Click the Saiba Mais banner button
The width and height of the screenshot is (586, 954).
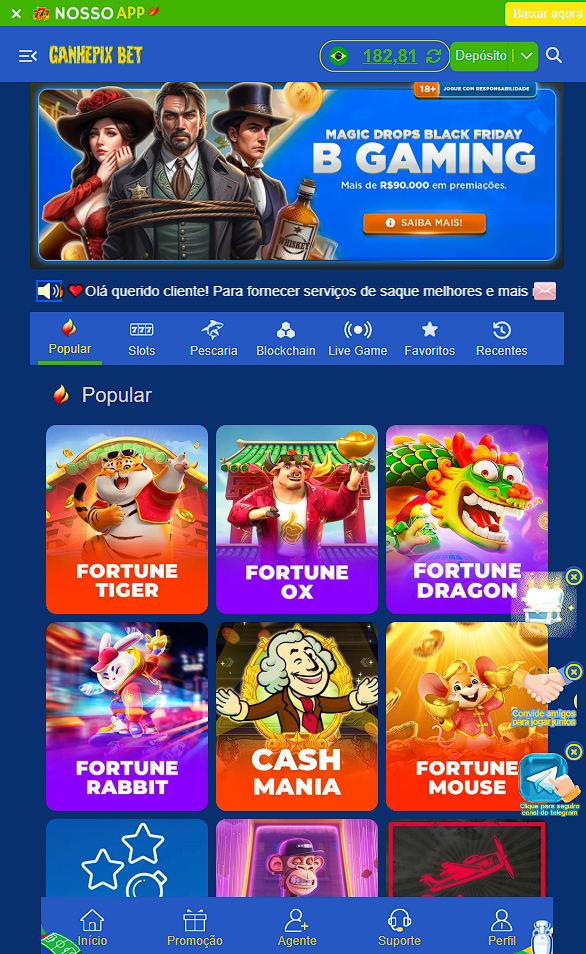tap(425, 223)
